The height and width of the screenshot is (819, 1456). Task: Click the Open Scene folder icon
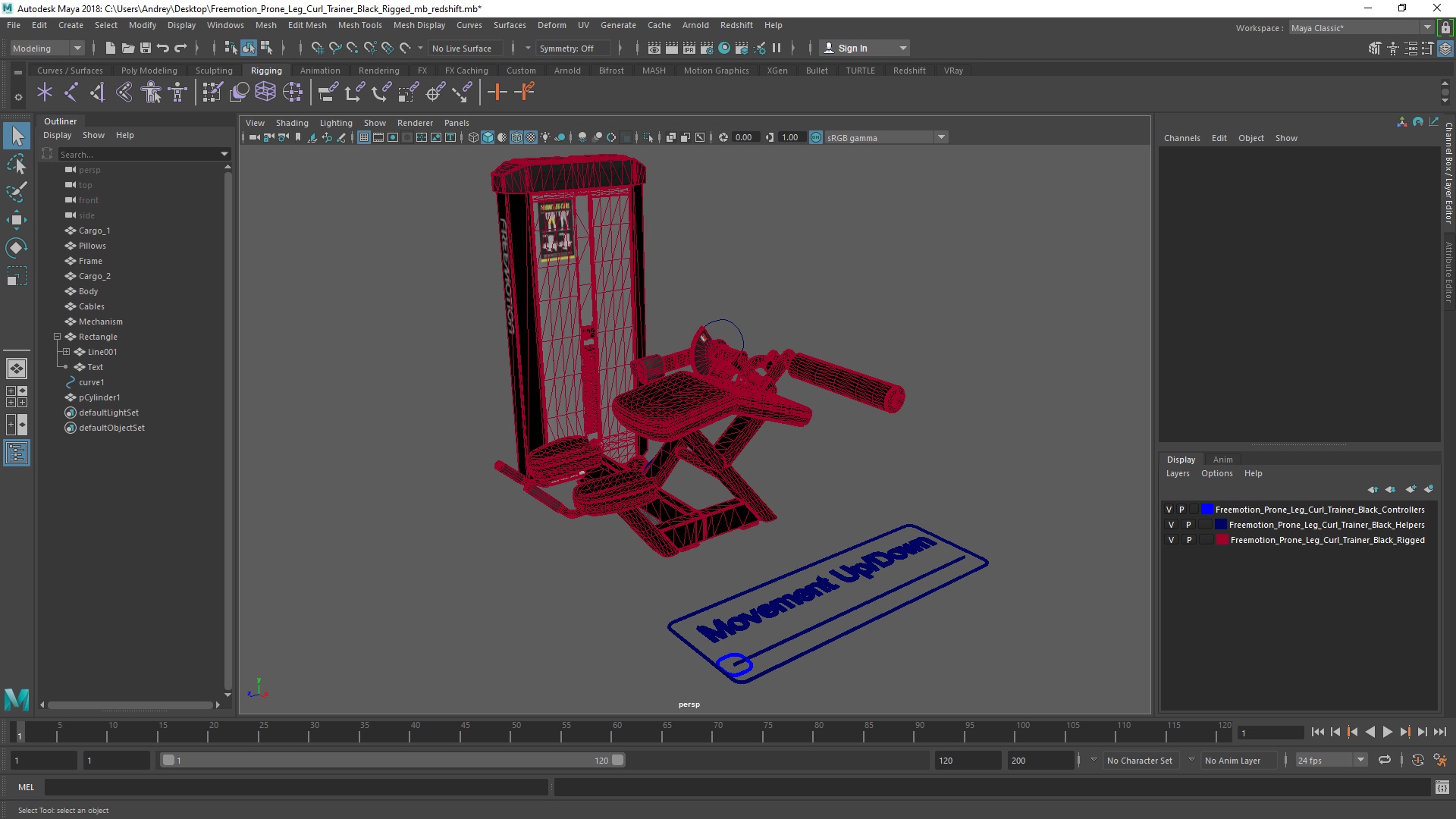click(127, 48)
